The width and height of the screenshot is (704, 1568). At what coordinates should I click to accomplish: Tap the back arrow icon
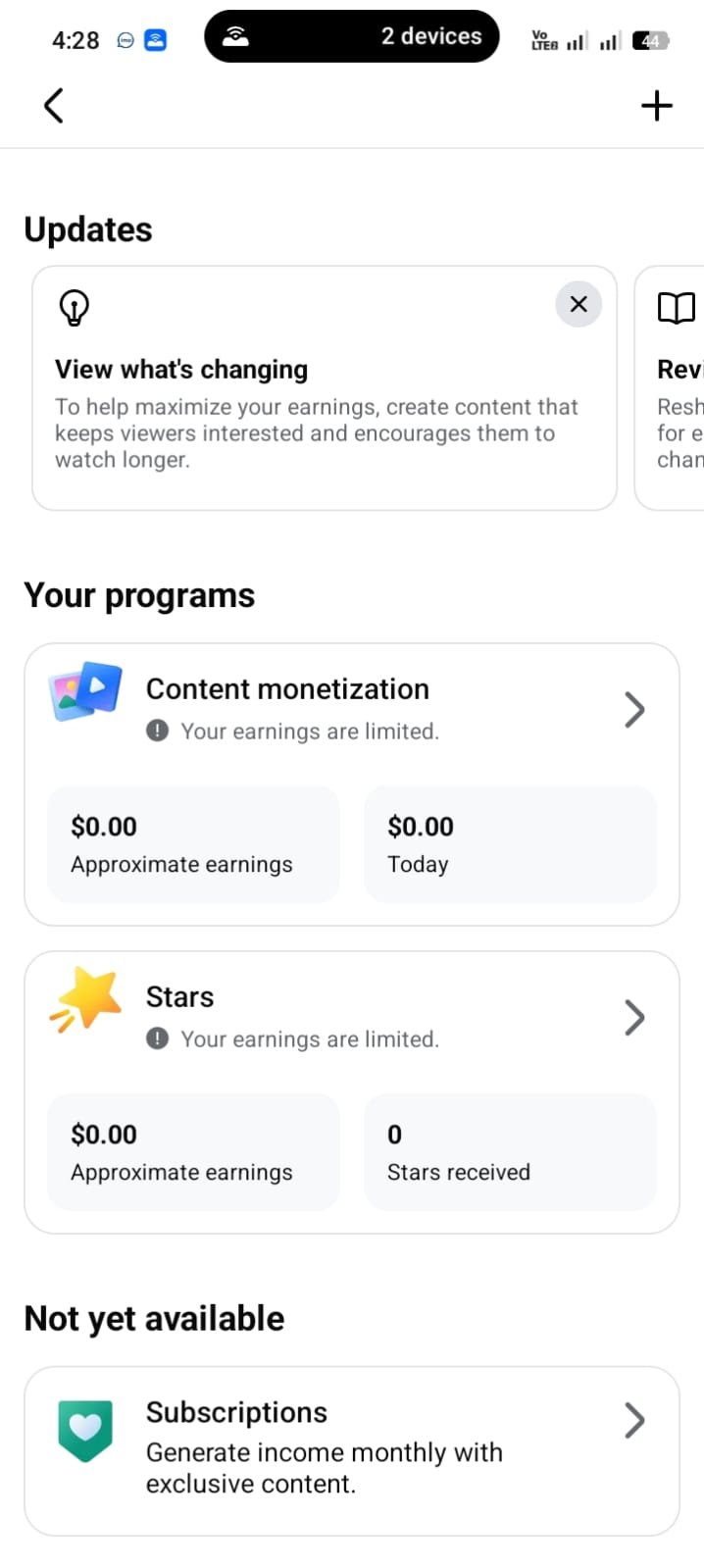pos(54,106)
